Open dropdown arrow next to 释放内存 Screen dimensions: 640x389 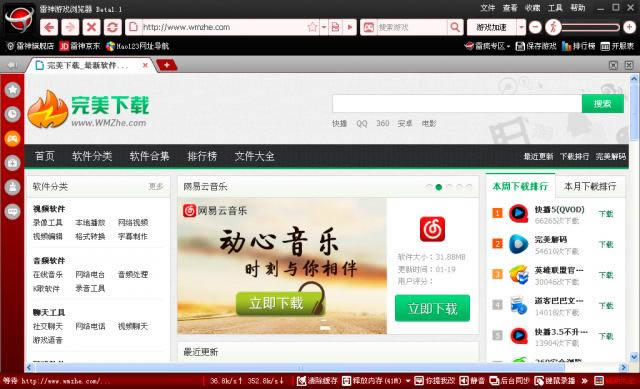point(408,381)
